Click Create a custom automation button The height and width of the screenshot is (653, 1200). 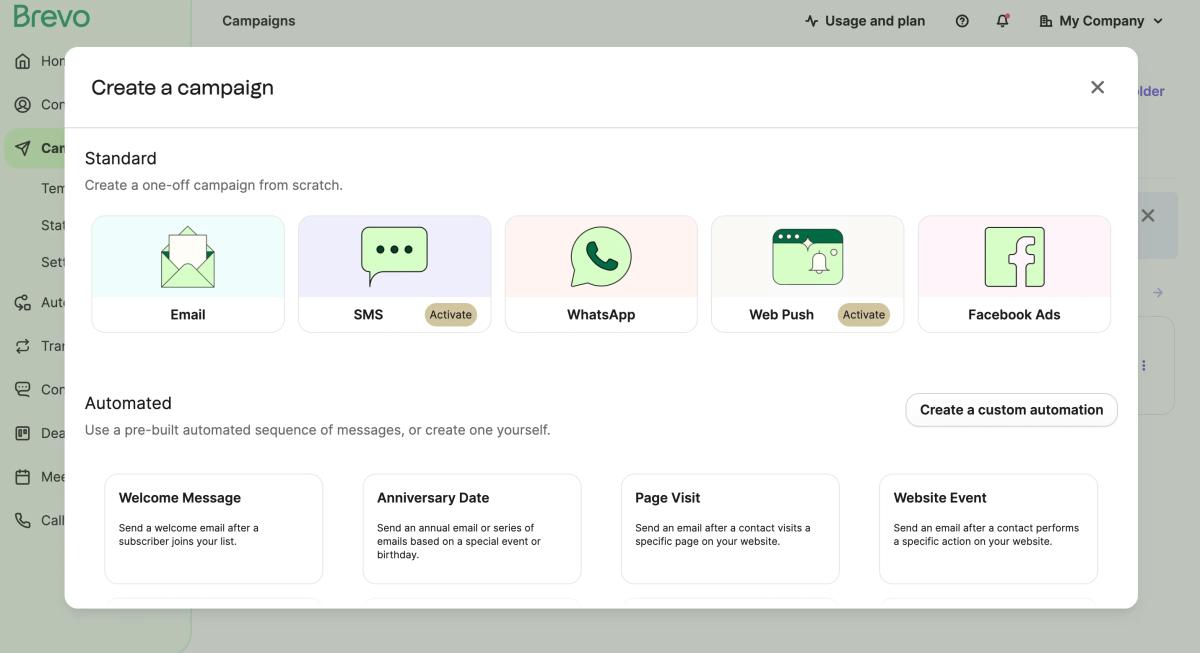(1011, 409)
